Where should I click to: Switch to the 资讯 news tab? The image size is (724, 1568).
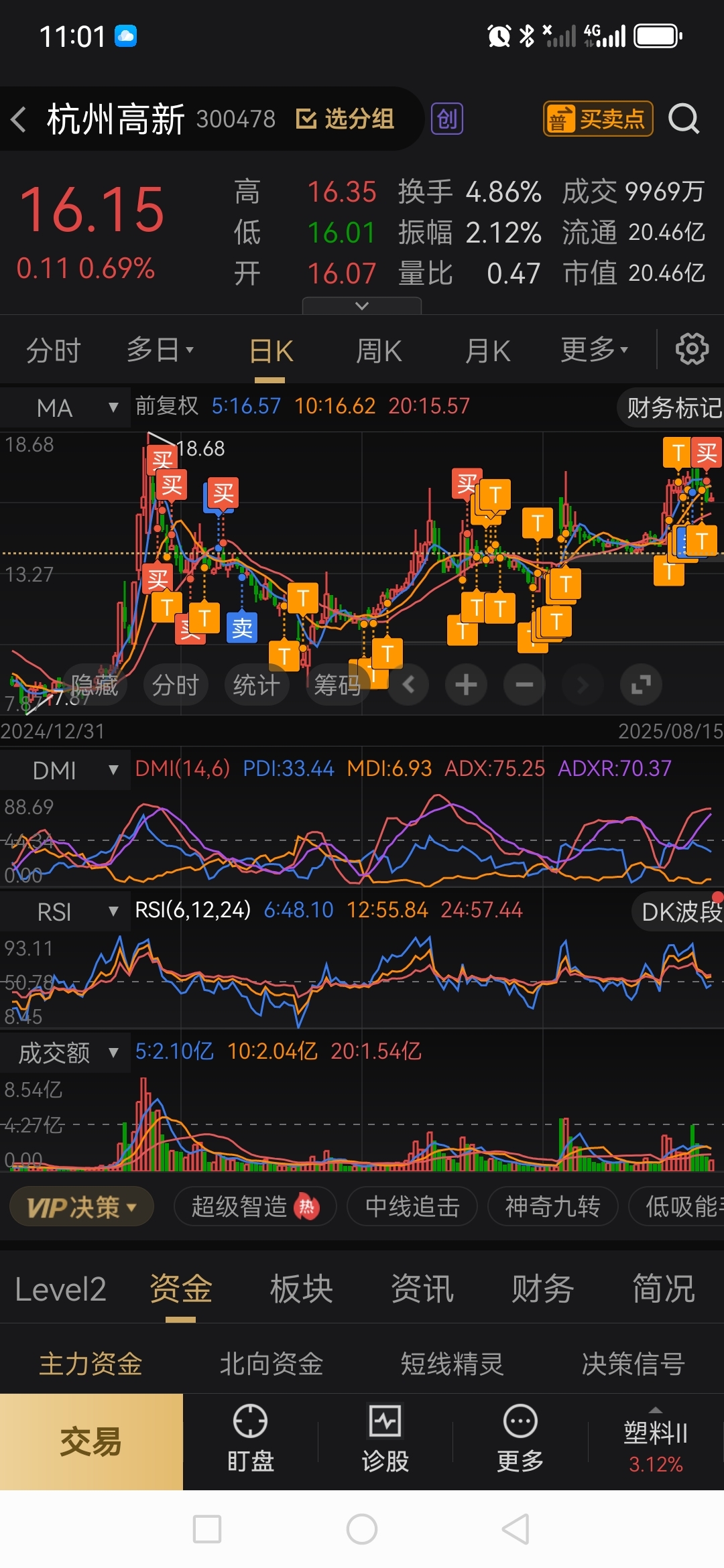(x=422, y=1289)
